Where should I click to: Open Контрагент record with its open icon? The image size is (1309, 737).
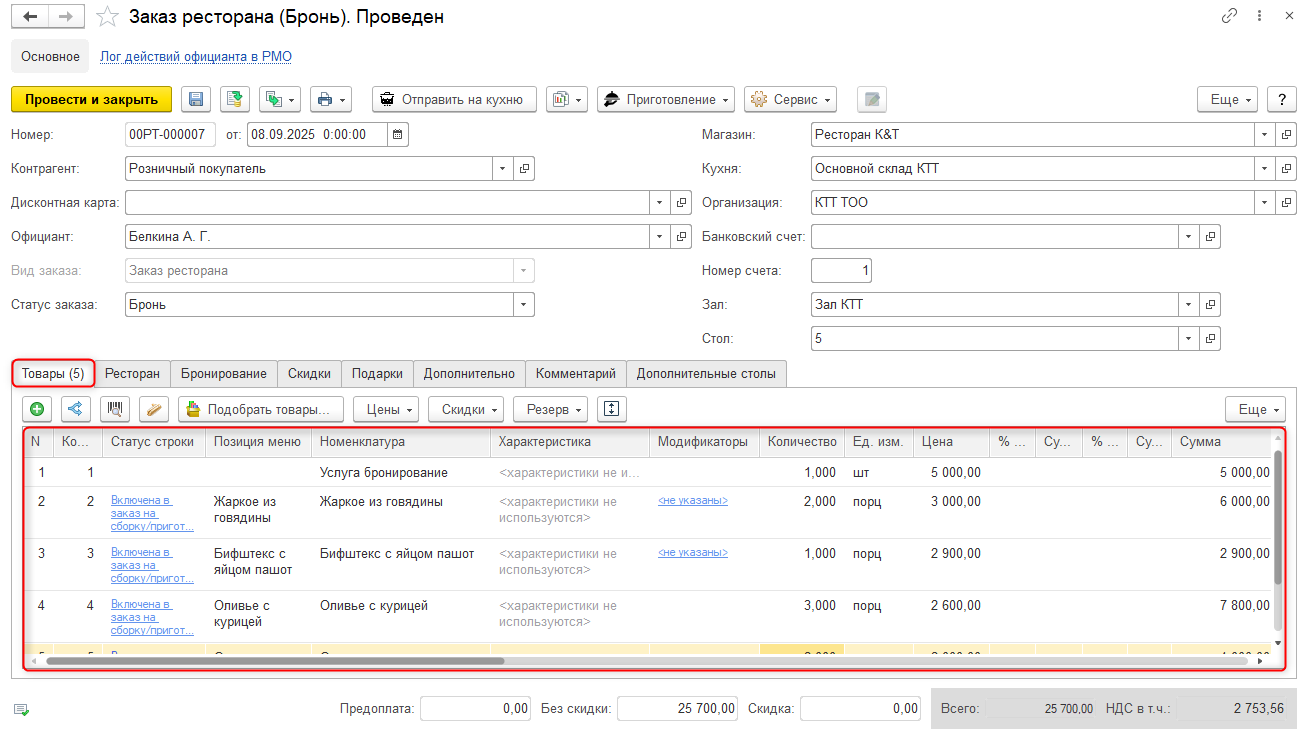tap(524, 169)
